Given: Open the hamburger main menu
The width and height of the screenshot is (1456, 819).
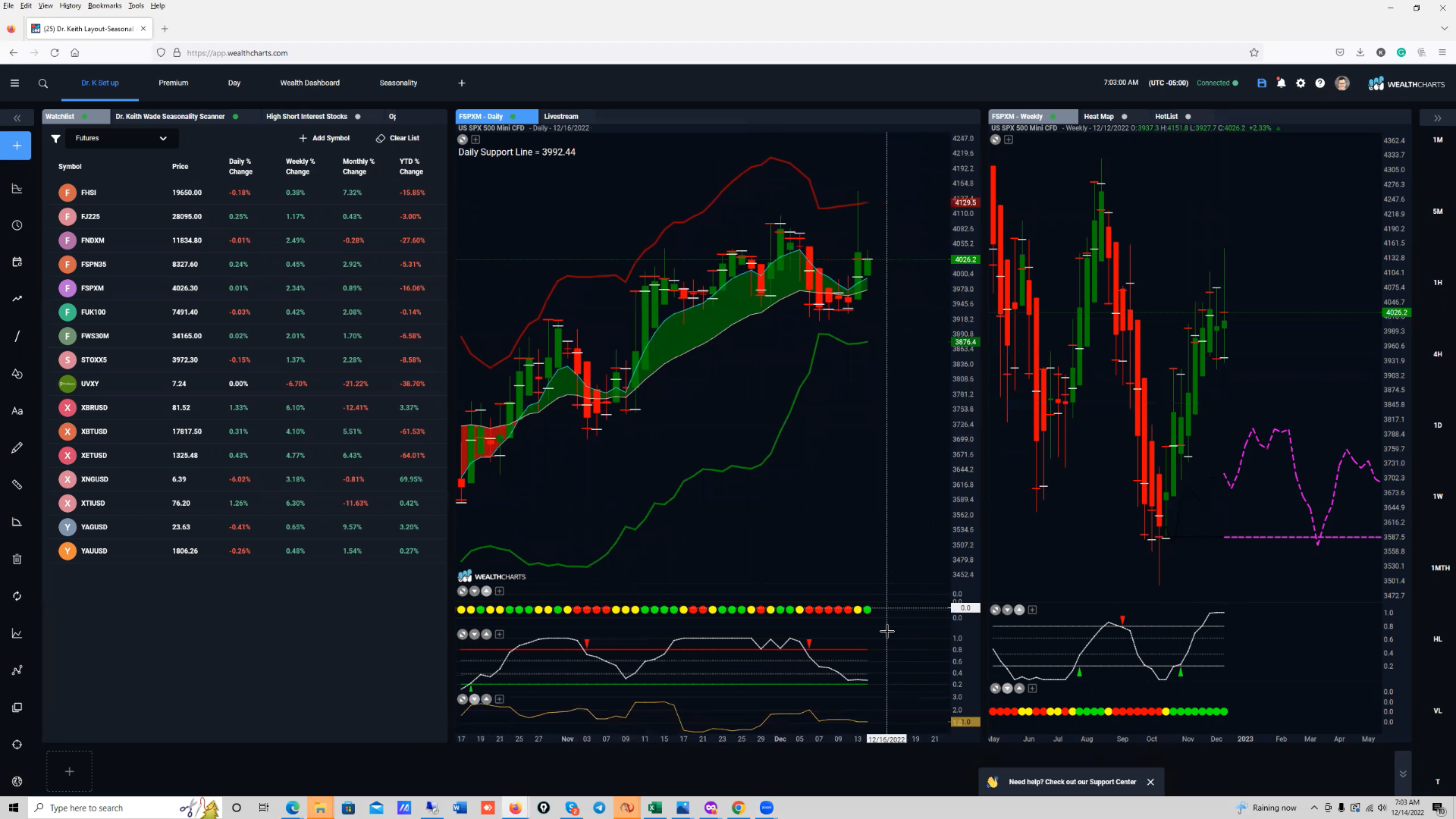Looking at the screenshot, I should click(14, 83).
